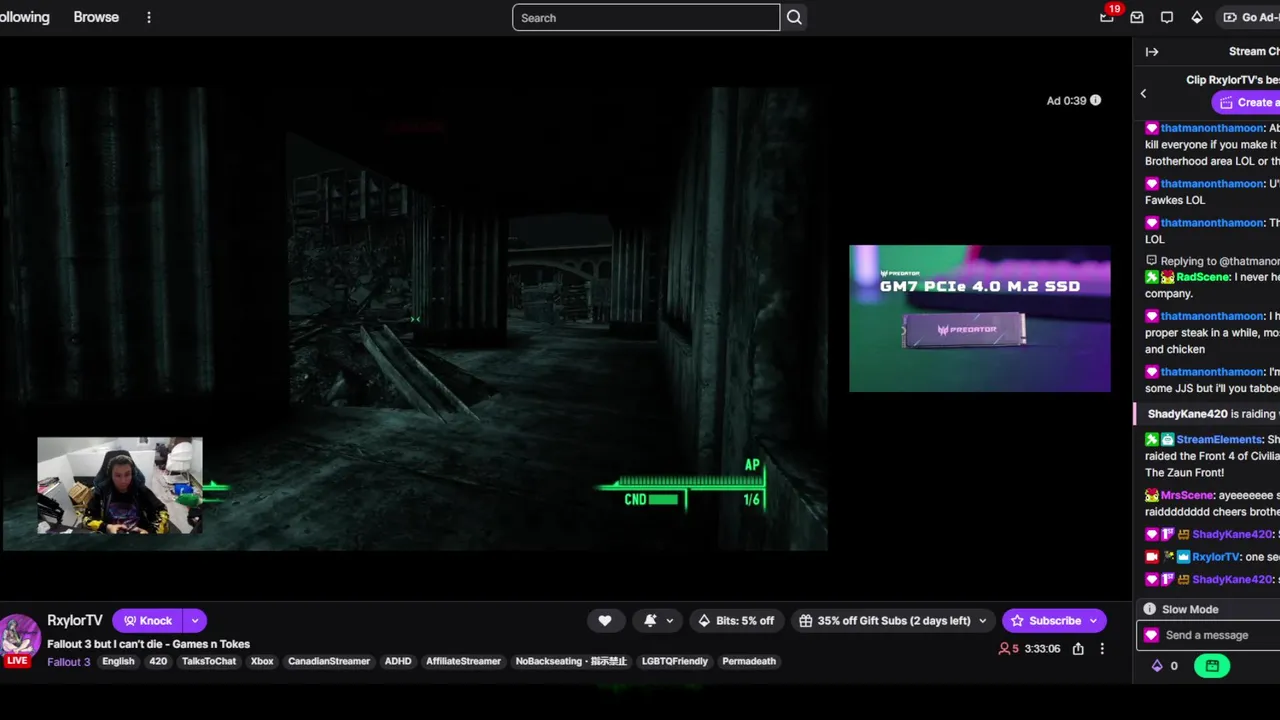Click the RxylorTV channel avatar
The width and height of the screenshot is (1280, 720).
pyautogui.click(x=19, y=638)
